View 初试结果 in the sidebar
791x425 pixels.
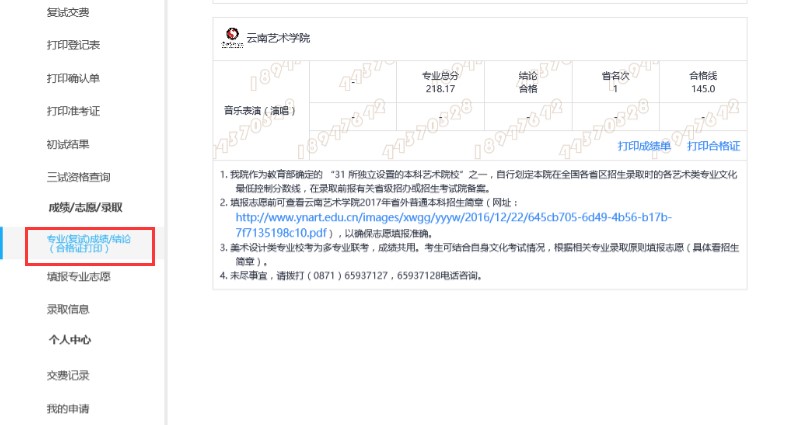[x=67, y=144]
